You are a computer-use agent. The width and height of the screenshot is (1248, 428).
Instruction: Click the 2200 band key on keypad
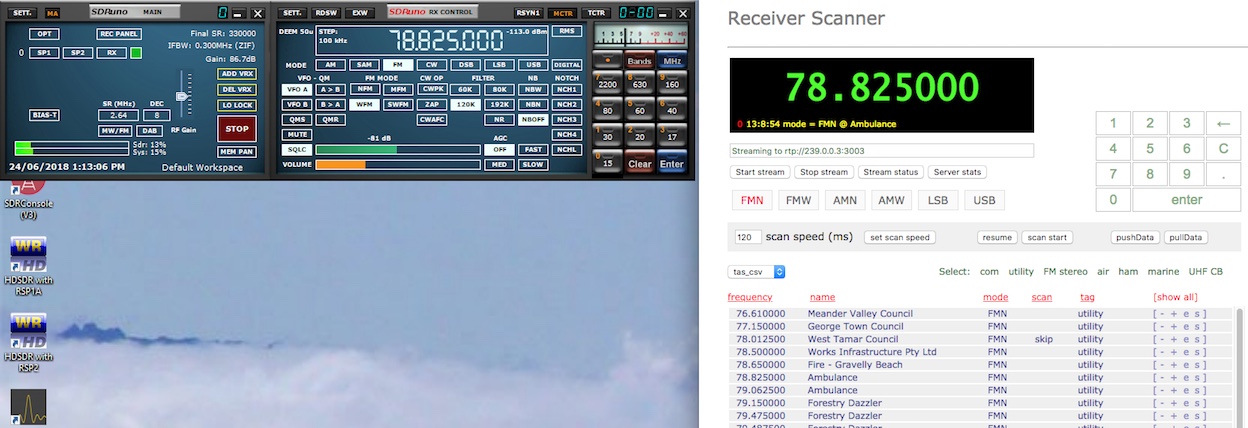tap(607, 82)
